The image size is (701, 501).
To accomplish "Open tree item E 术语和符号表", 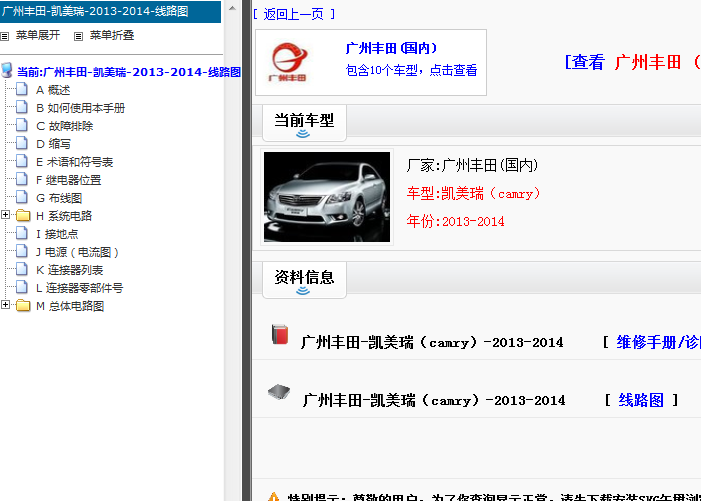I will tap(74, 162).
